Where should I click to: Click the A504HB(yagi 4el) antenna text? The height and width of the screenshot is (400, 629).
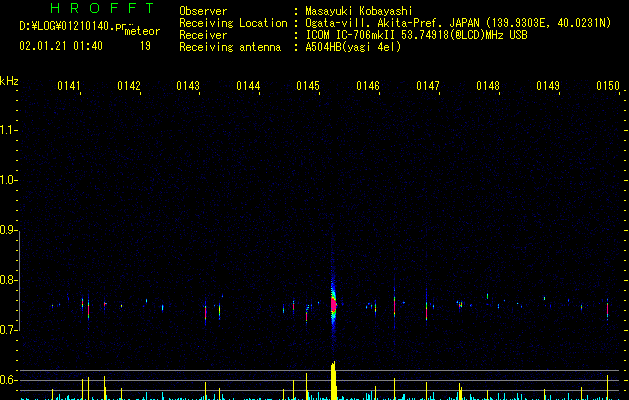(x=353, y=47)
